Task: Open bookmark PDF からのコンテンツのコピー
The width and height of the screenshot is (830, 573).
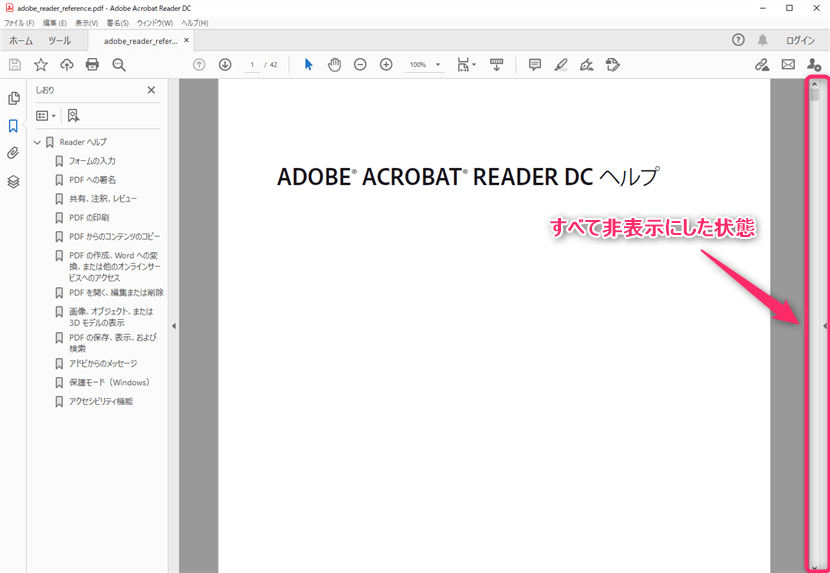Action: (114, 236)
